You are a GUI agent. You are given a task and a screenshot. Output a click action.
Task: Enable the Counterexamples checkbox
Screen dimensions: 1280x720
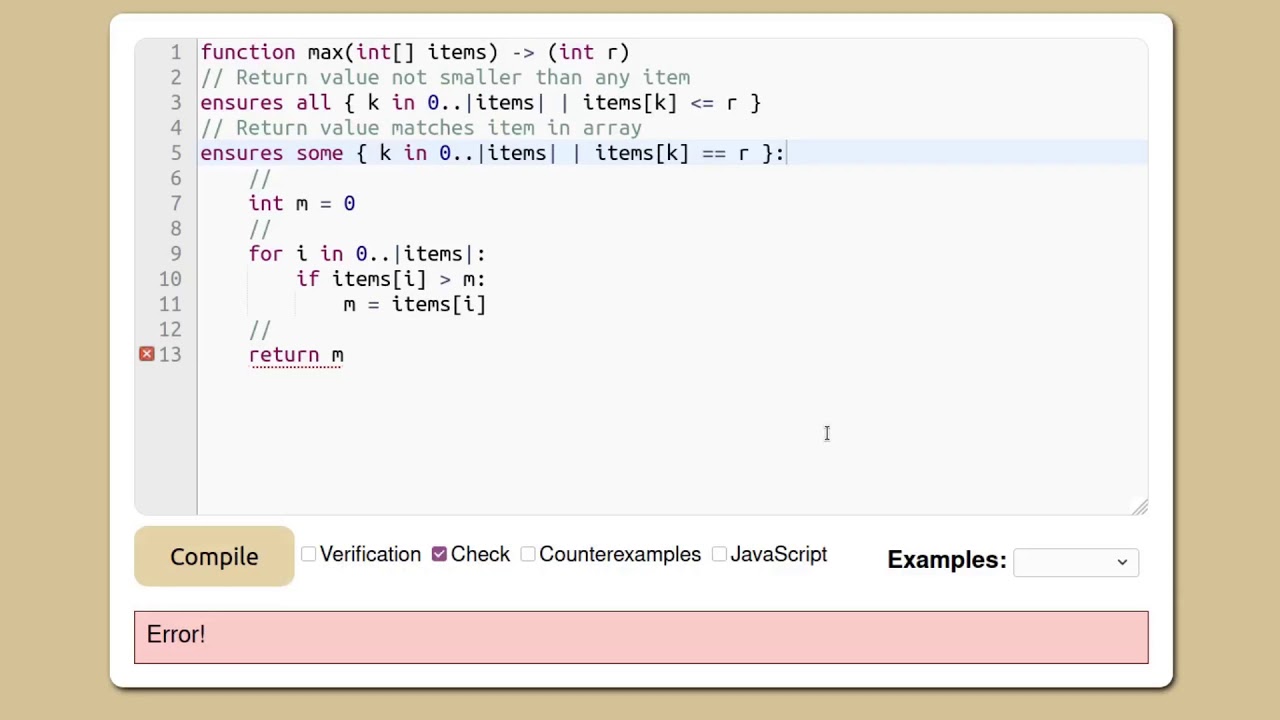528,554
